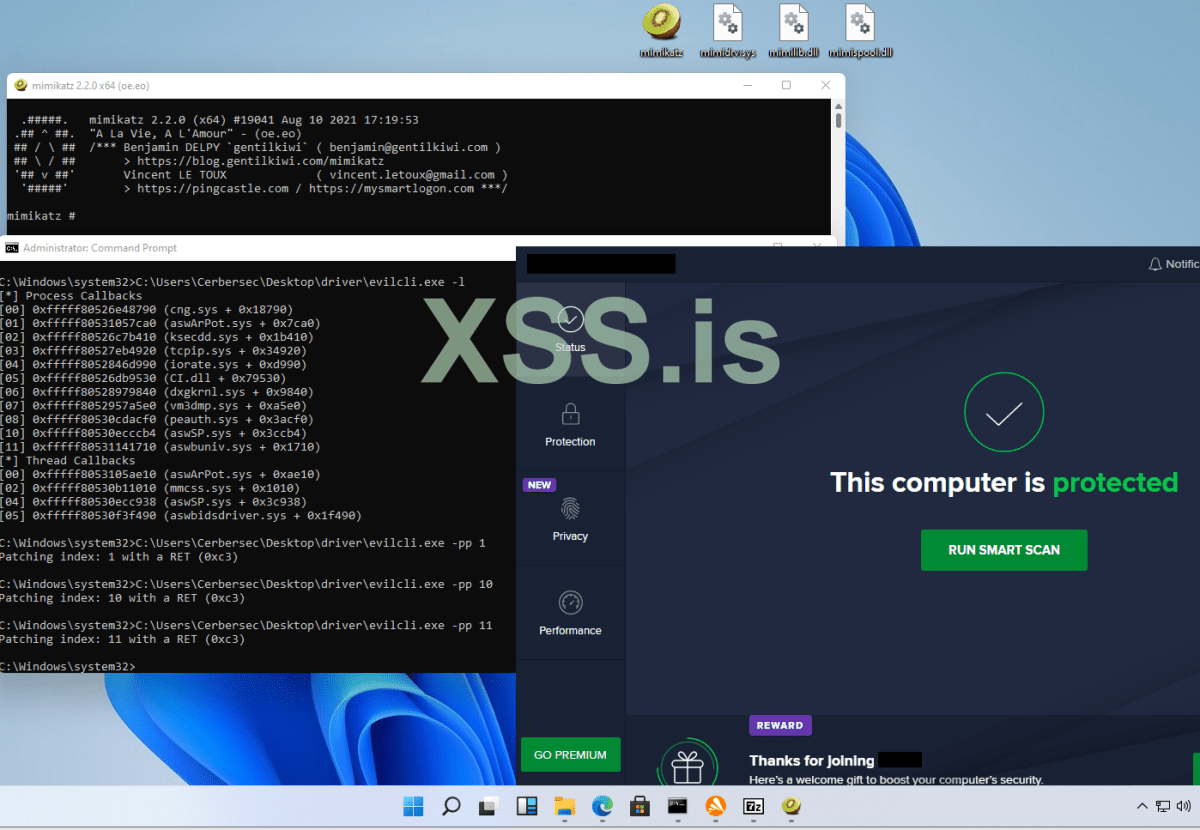Click the 'Thanks for joining' reward heading

coord(812,761)
